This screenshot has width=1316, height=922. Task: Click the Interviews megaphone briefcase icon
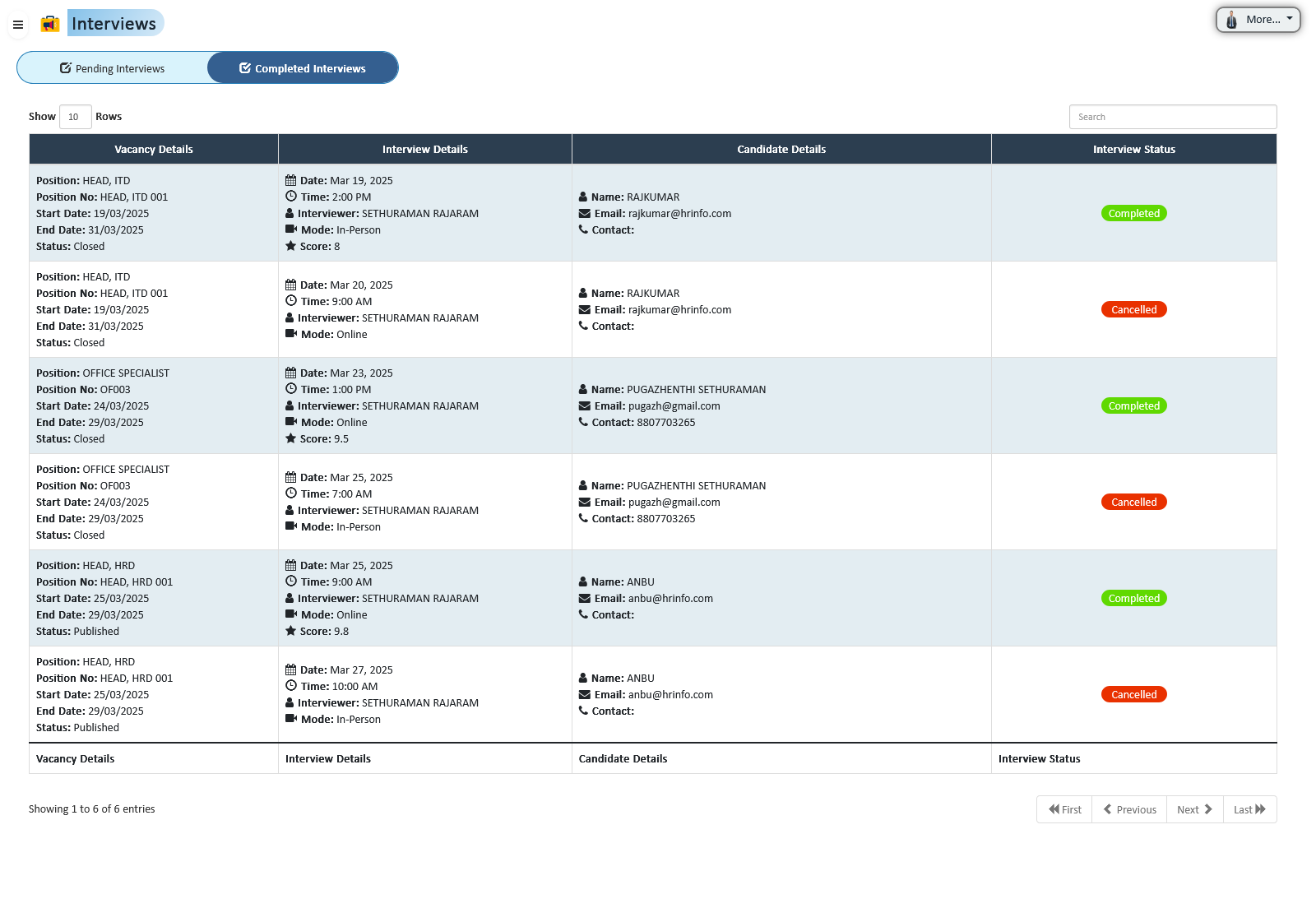[x=49, y=23]
